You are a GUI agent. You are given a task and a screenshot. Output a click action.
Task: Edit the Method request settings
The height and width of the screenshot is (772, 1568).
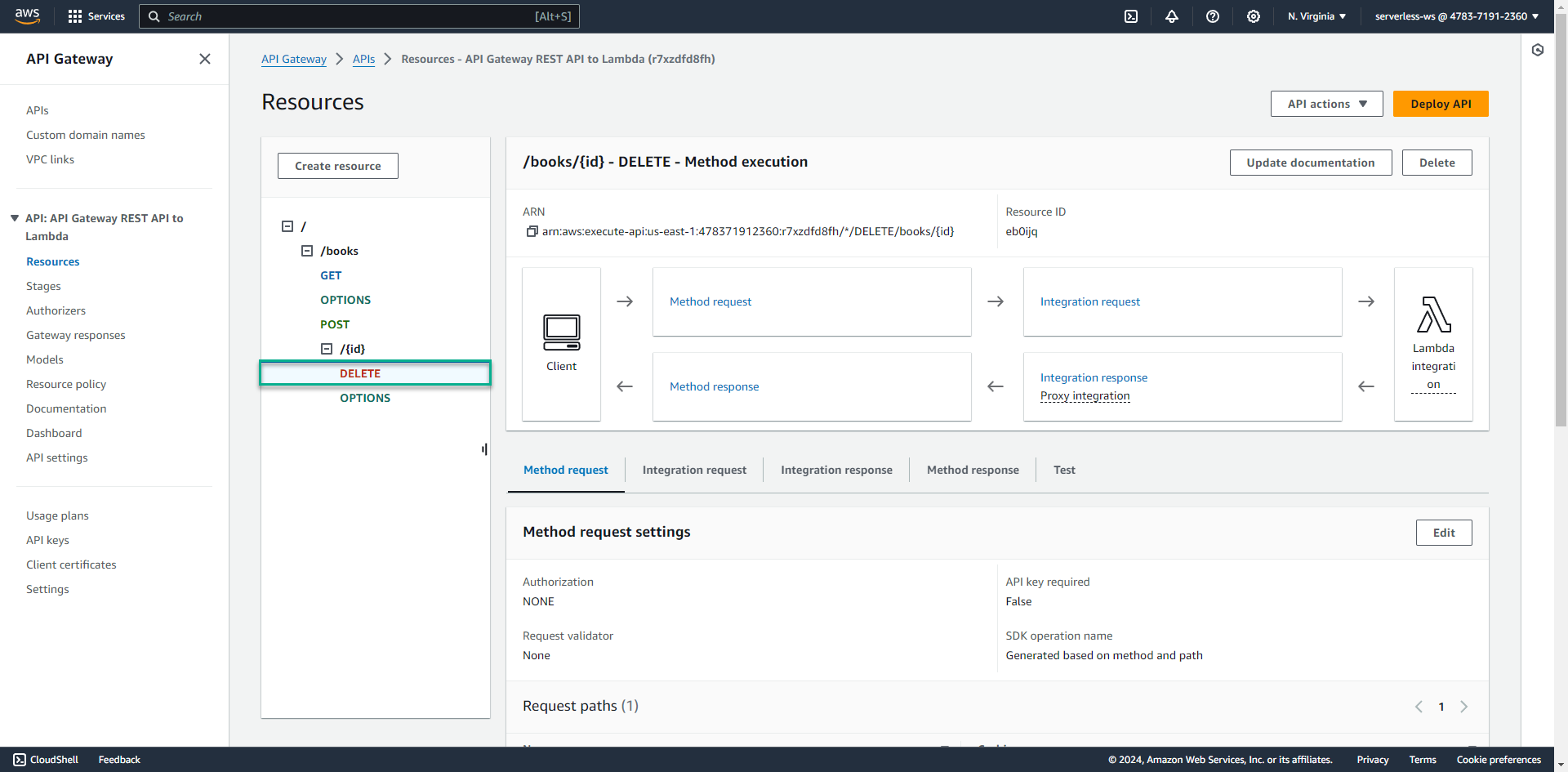click(1444, 533)
